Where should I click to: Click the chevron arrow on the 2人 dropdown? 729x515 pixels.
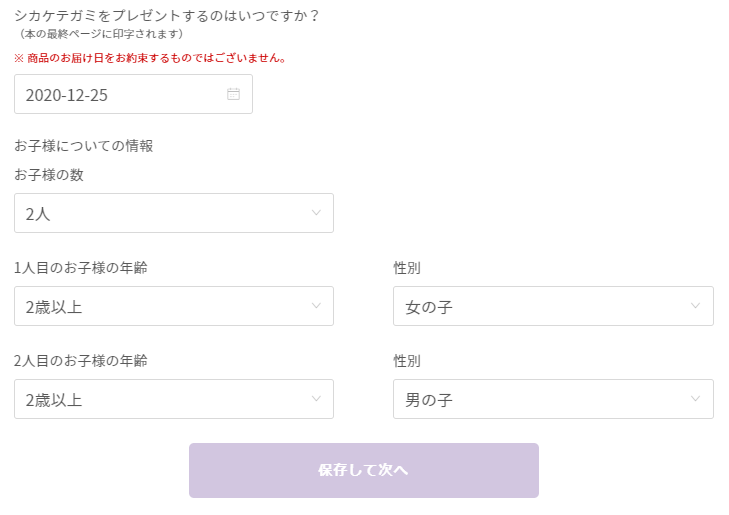[x=316, y=213]
